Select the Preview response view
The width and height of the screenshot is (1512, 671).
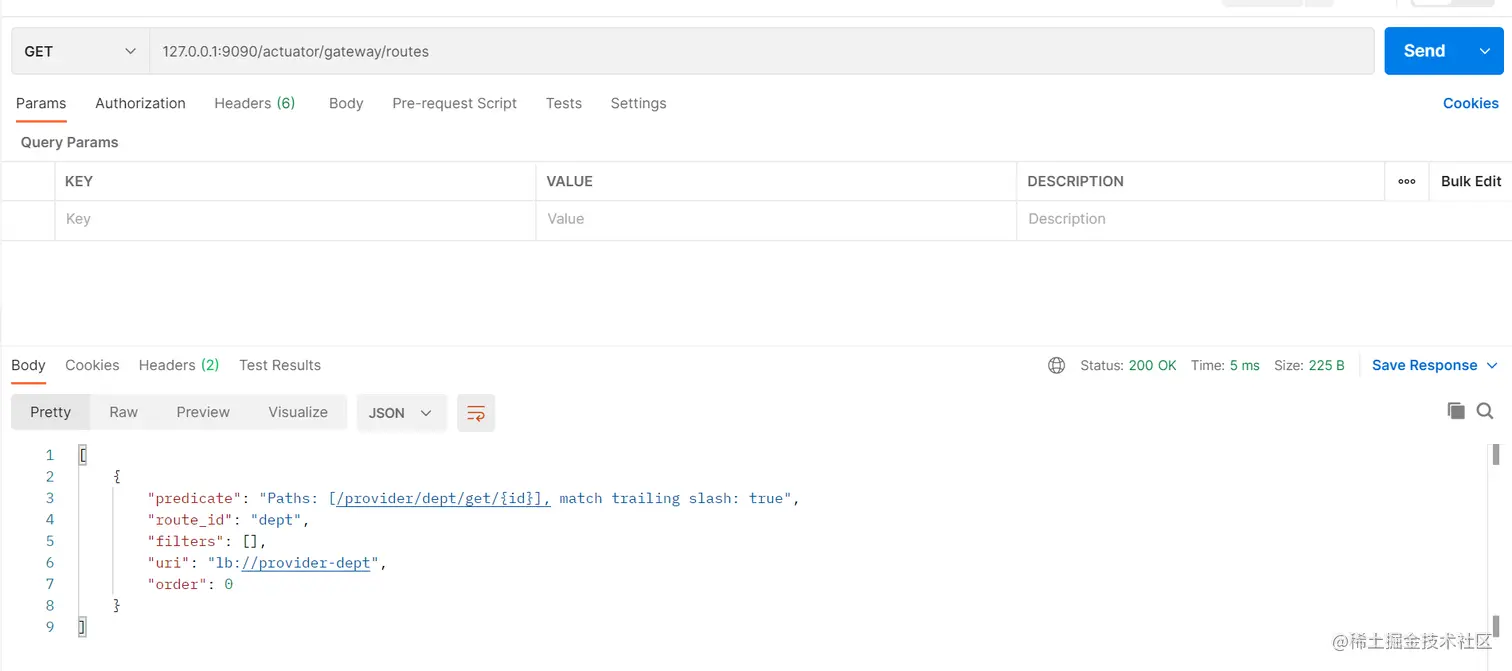coord(203,412)
